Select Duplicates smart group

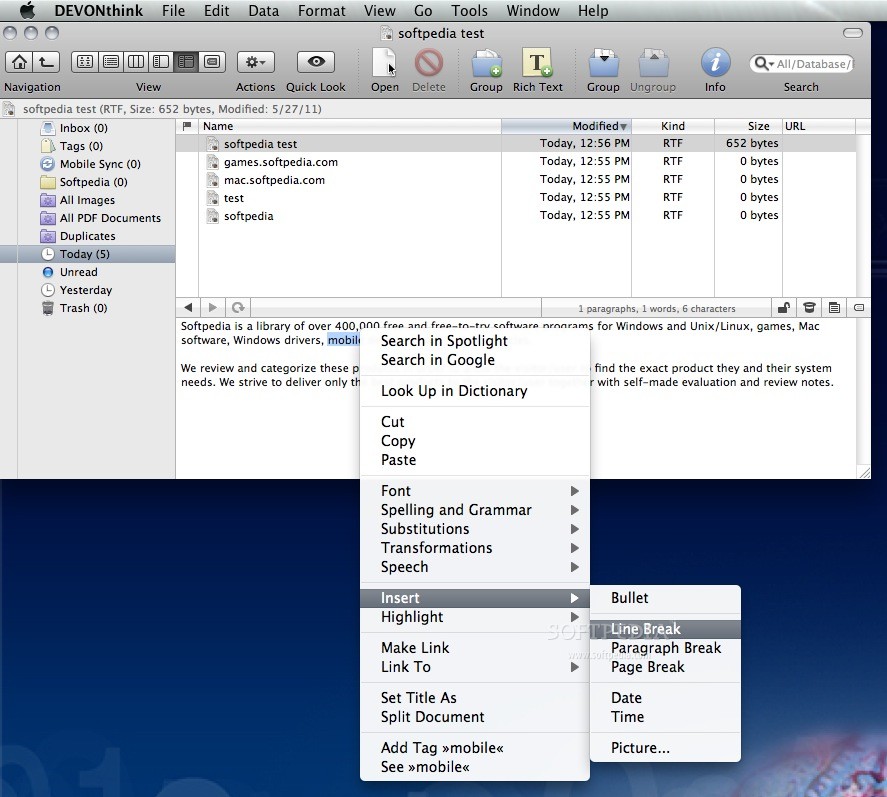pos(87,236)
